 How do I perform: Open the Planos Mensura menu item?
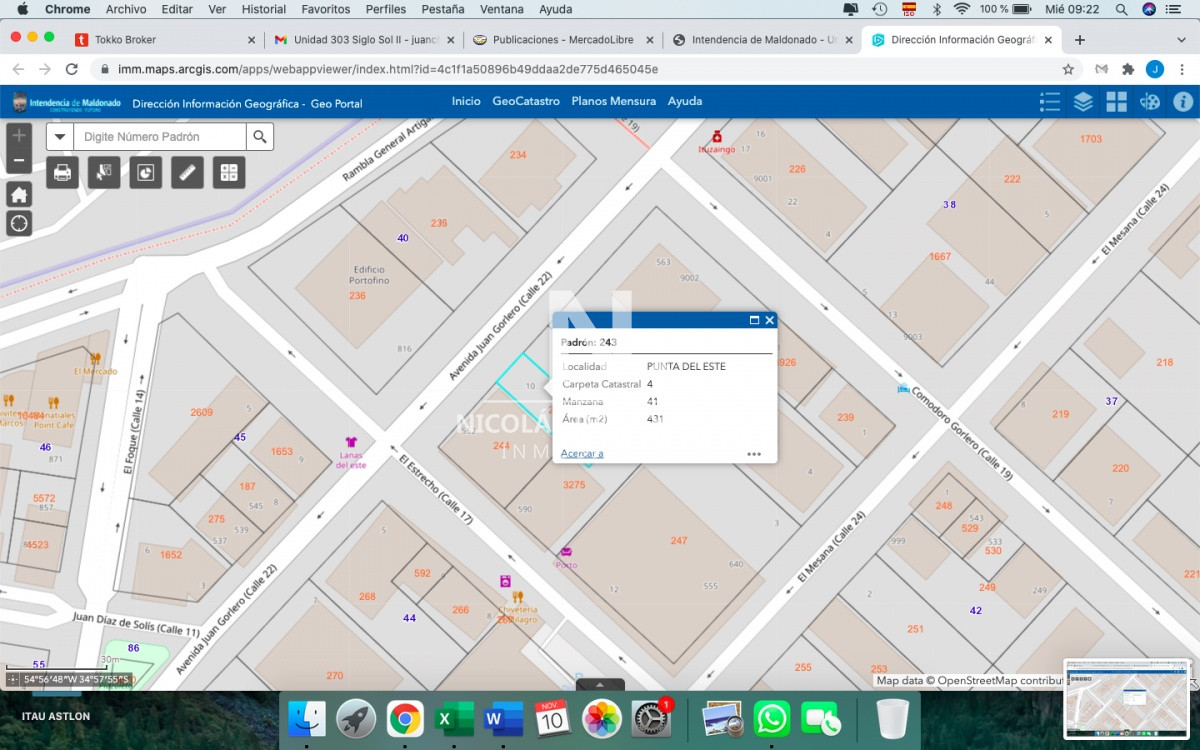[613, 102]
